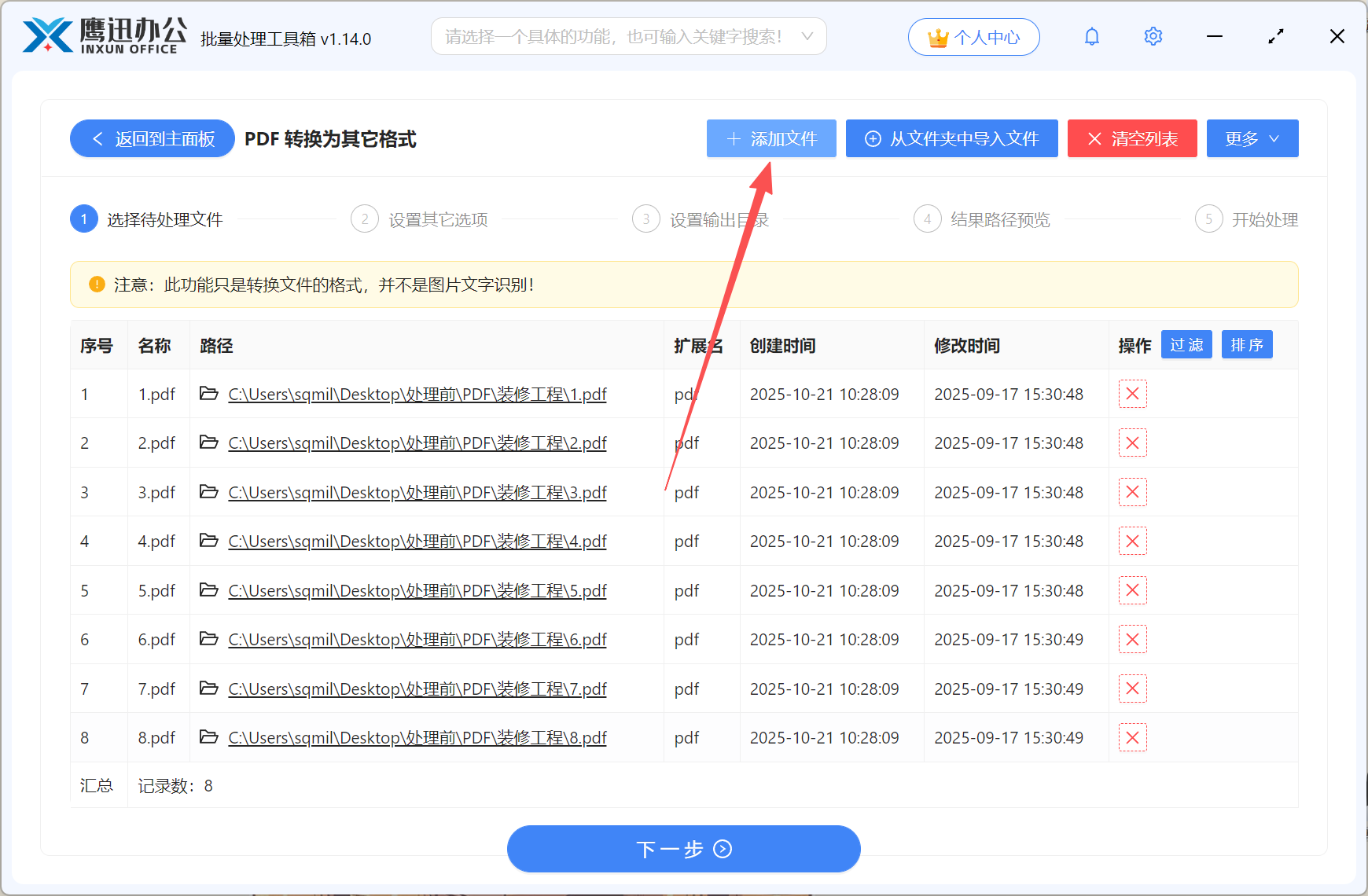Expand the 排序 sorting options
This screenshot has width=1368, height=896.
[1246, 344]
